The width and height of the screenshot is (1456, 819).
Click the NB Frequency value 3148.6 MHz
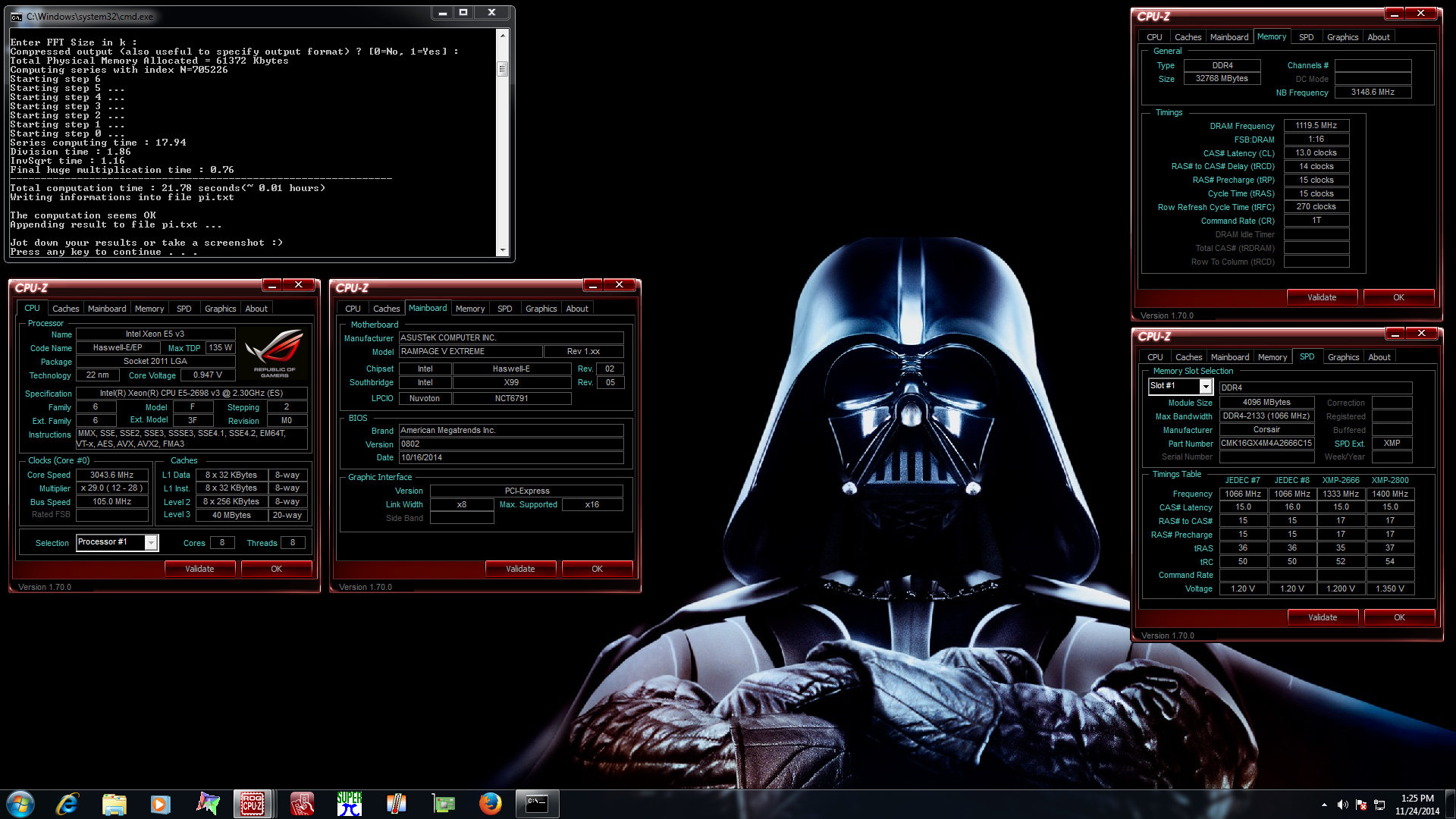(1373, 93)
